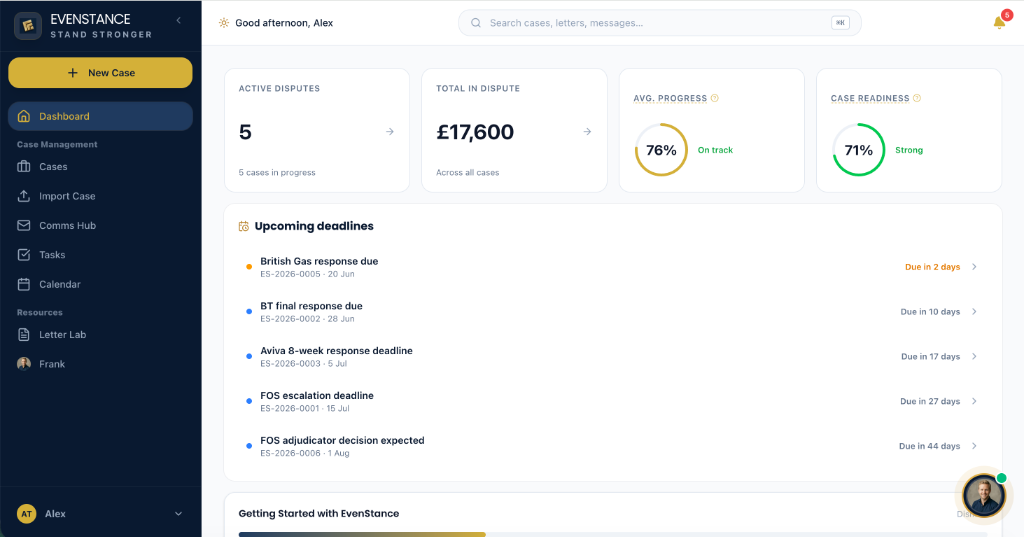Click the Import Case upload icon
1024x537 pixels.
coord(24,196)
